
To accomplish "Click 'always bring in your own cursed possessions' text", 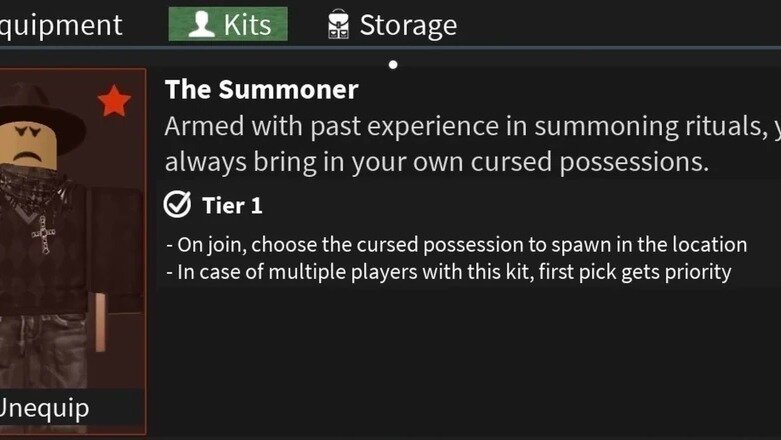I will (x=436, y=162).
